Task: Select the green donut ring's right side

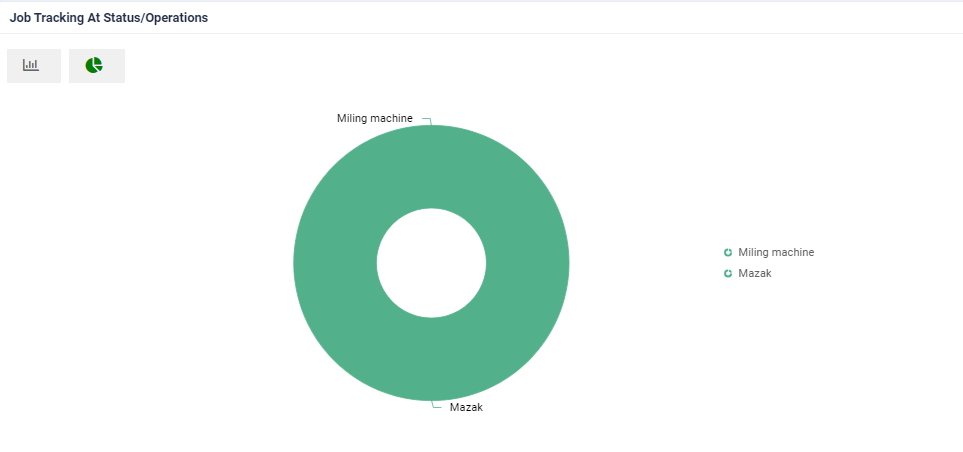Action: pyautogui.click(x=527, y=263)
